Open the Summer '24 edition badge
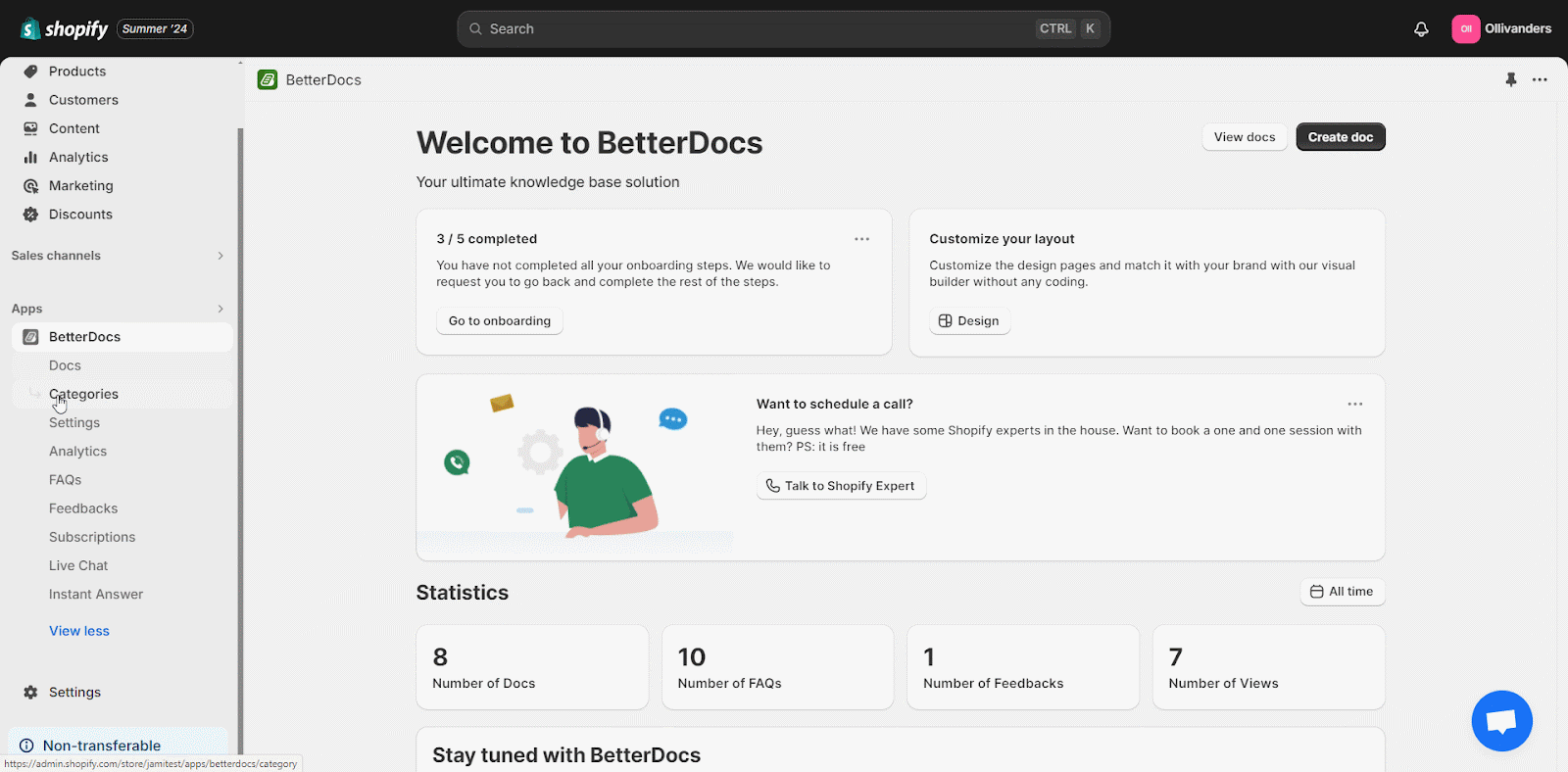1568x772 pixels. click(x=155, y=28)
